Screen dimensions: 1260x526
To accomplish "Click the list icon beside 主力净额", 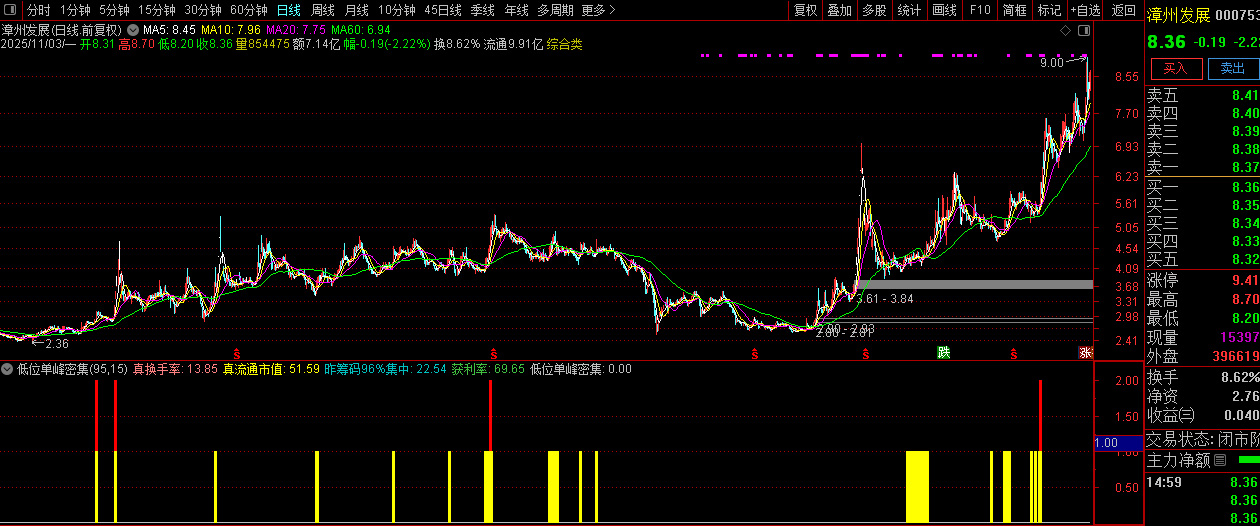I will point(1219,460).
